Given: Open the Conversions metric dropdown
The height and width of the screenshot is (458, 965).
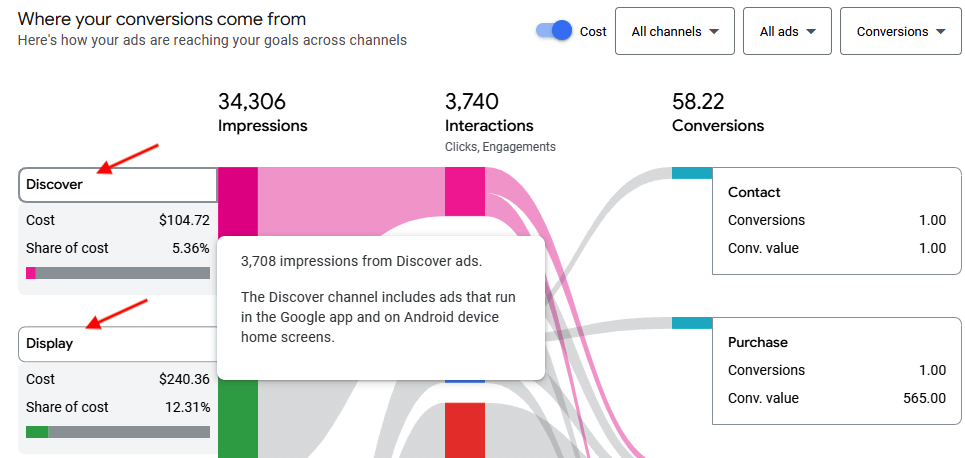Looking at the screenshot, I should click(x=900, y=32).
